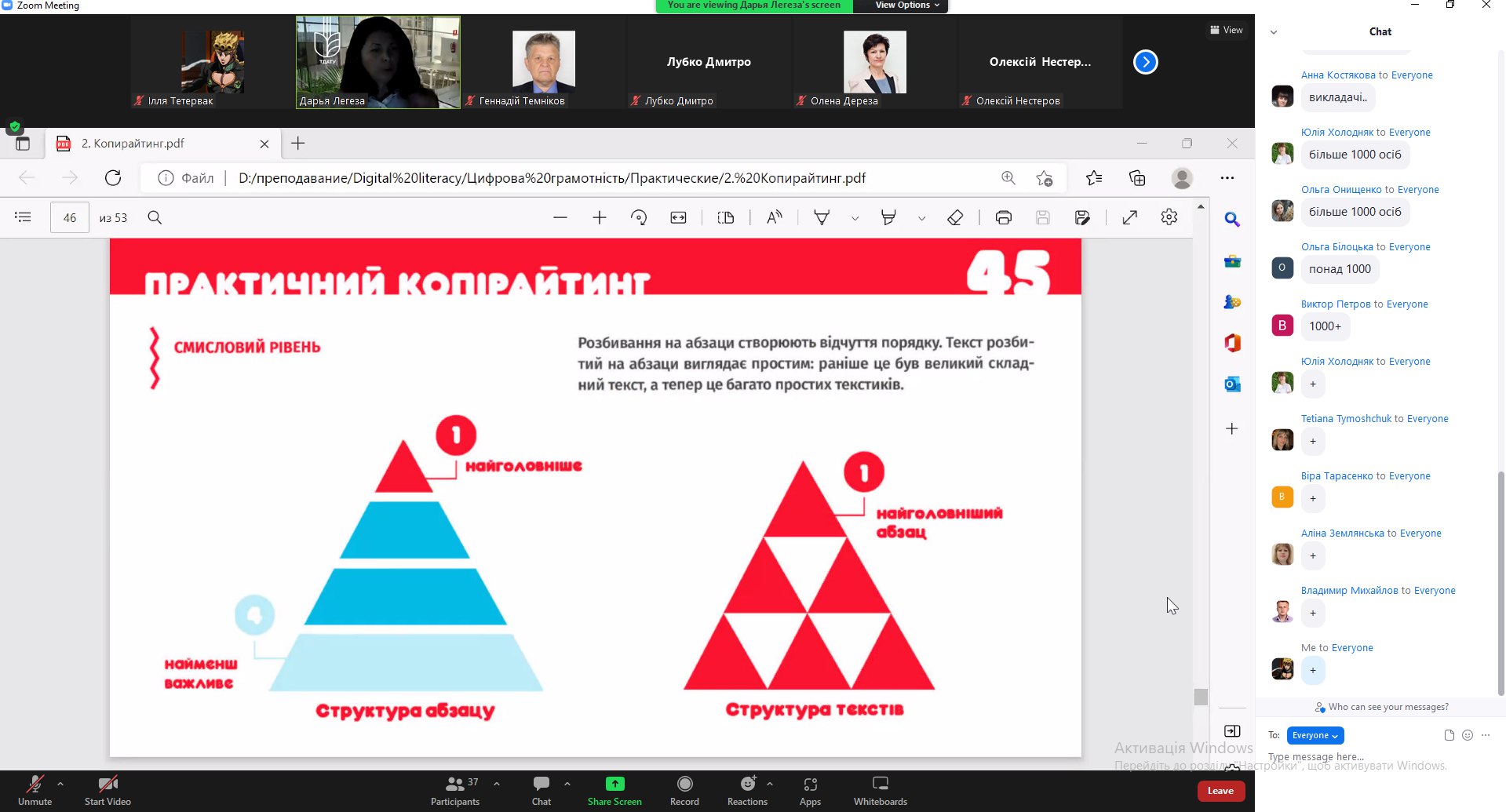This screenshot has height=812, width=1506.
Task: Open Reactions menu
Action: (x=747, y=790)
